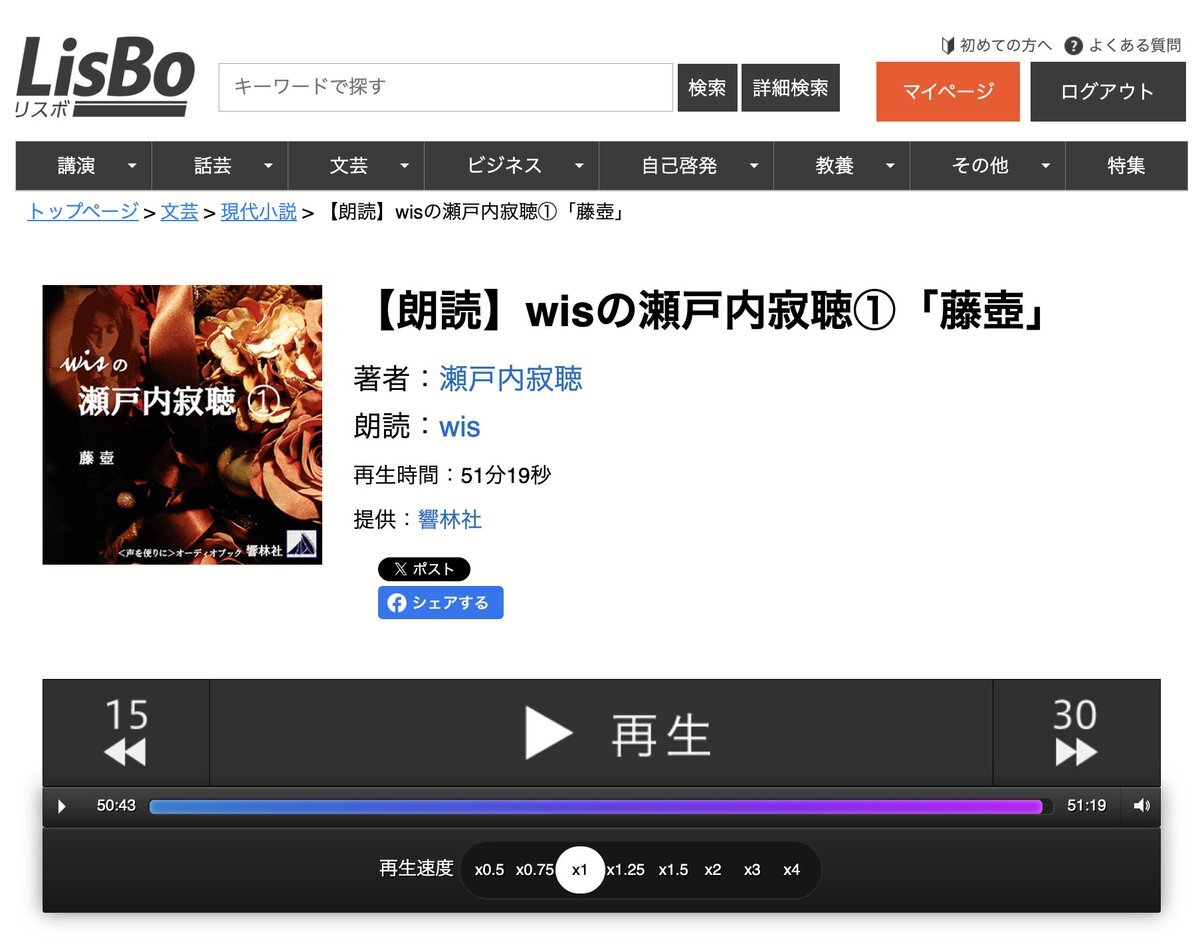Click the small play icon beside 50:43
The width and height of the screenshot is (1200, 950).
click(x=62, y=806)
